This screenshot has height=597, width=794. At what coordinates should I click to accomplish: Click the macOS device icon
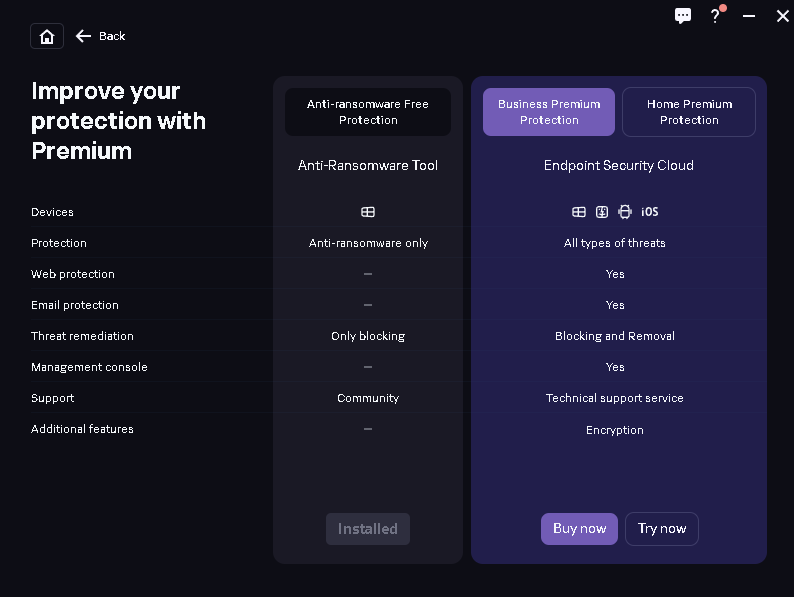click(x=602, y=212)
